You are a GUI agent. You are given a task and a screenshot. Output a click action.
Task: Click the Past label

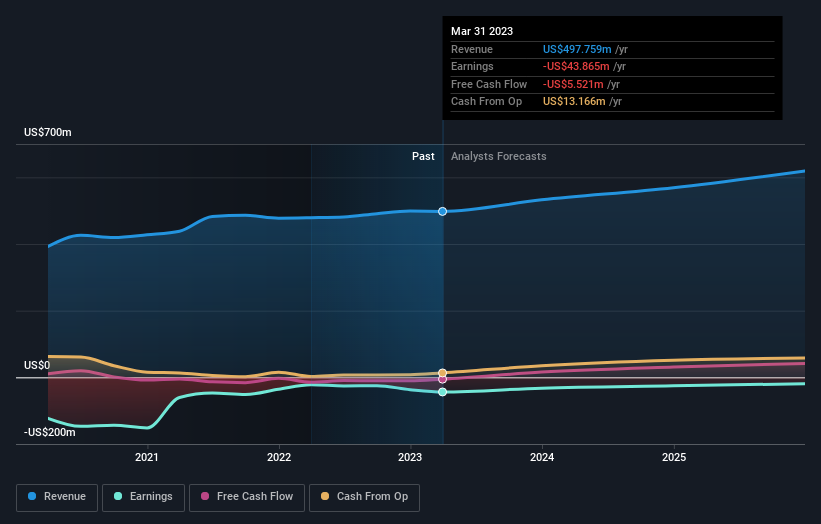423,157
